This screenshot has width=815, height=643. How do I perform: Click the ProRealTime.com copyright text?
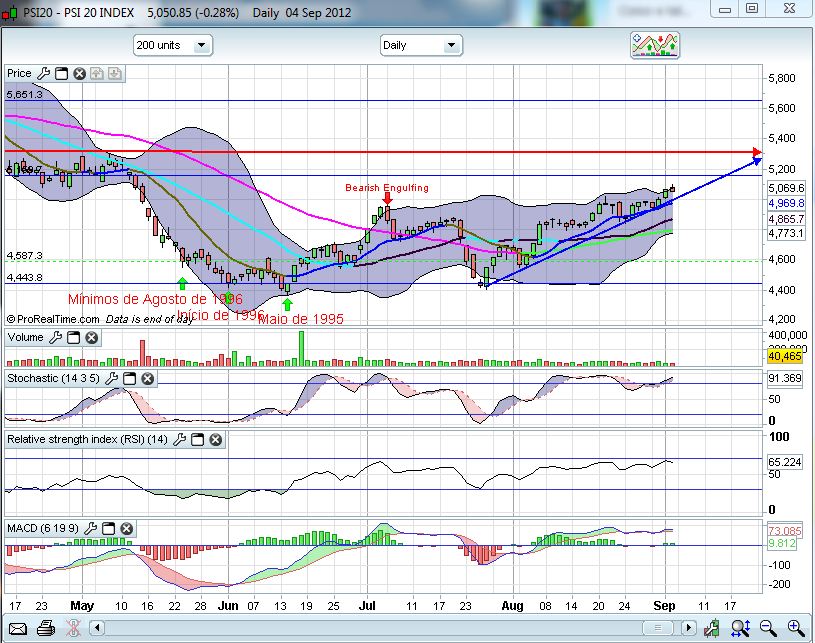coord(52,319)
